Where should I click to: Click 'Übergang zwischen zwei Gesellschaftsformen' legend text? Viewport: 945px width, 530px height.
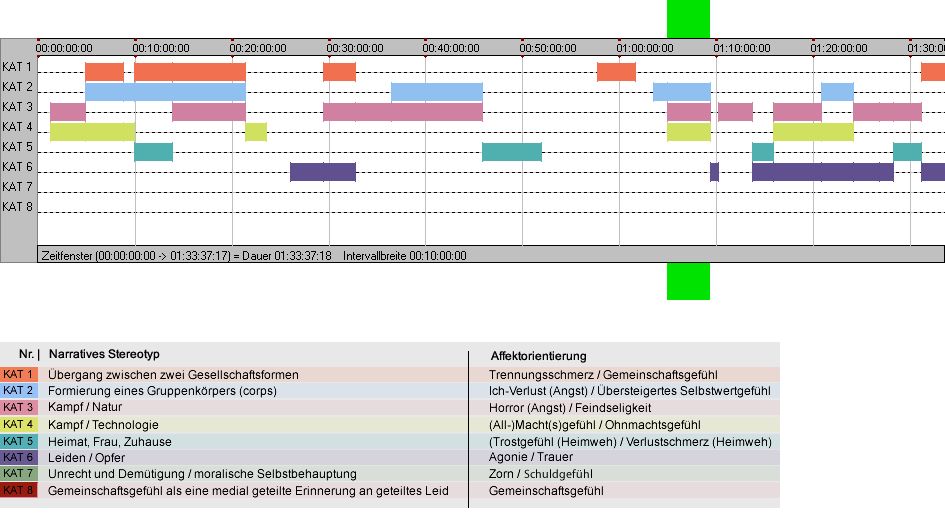[173, 374]
